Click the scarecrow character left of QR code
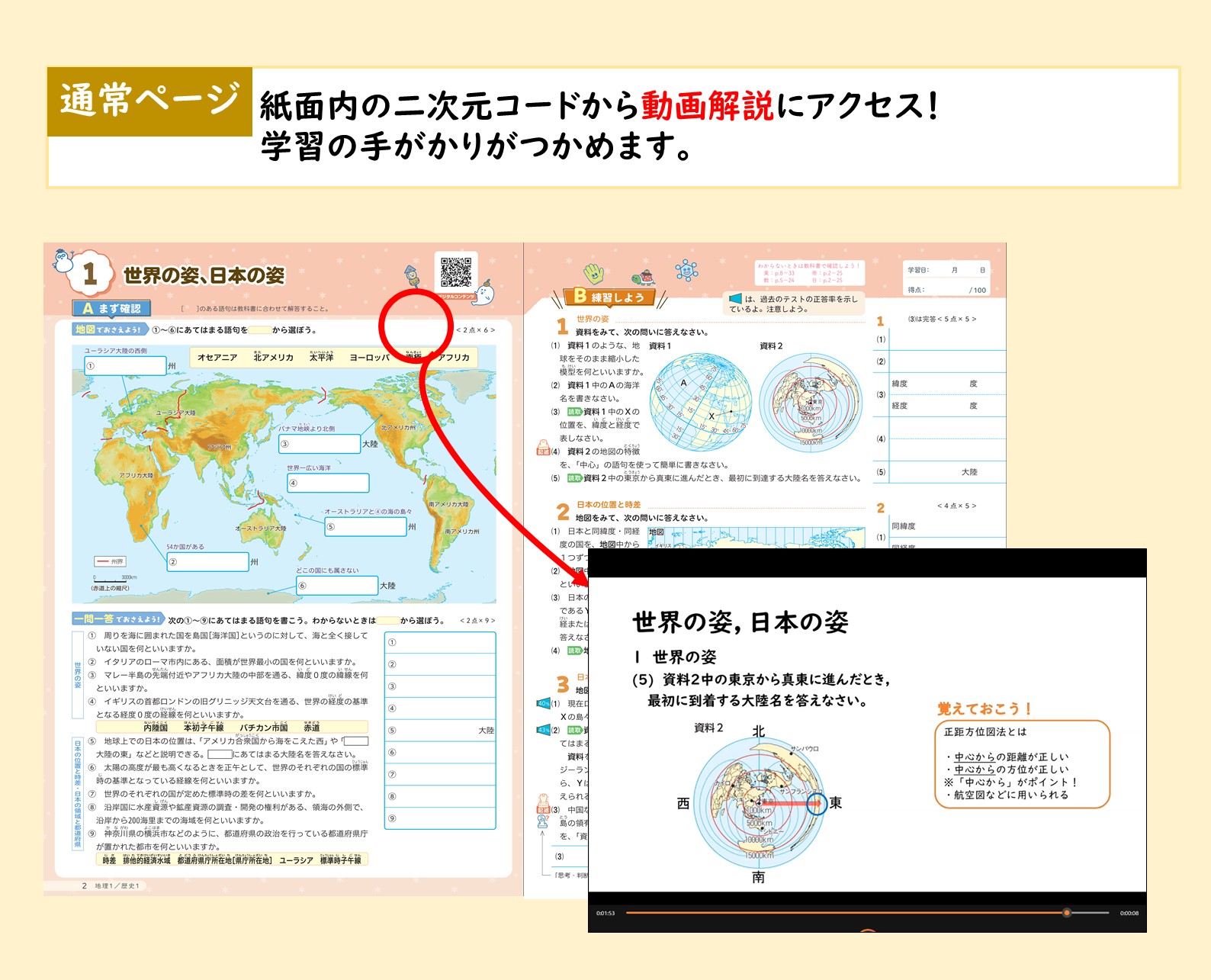This screenshot has height=980, width=1211. click(x=411, y=276)
